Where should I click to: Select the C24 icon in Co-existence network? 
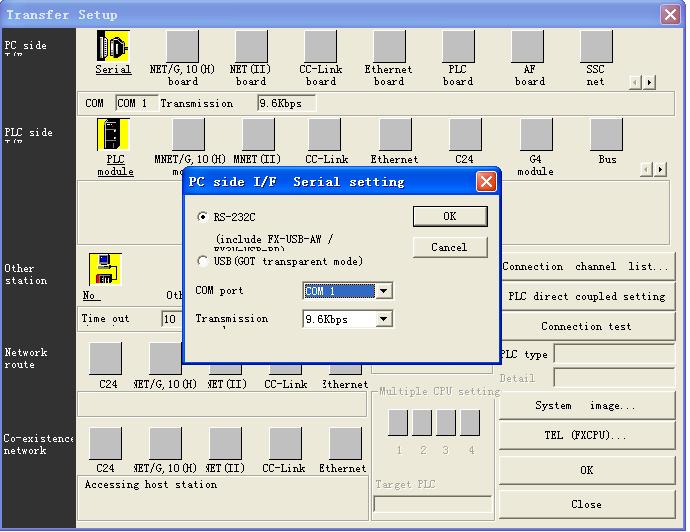click(106, 444)
